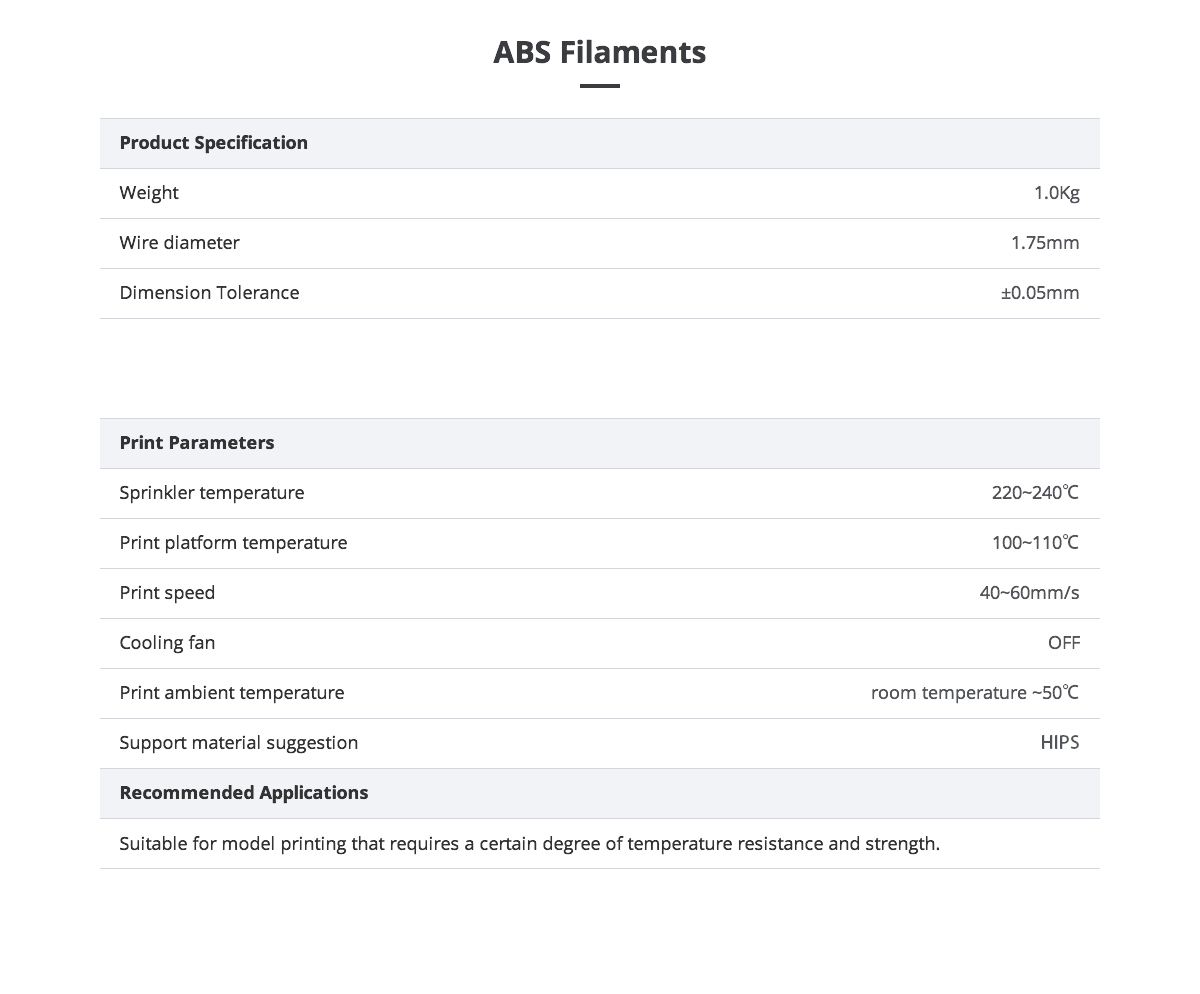1200x994 pixels.
Task: Select the 220~240℃ temperature value
Action: (1036, 493)
